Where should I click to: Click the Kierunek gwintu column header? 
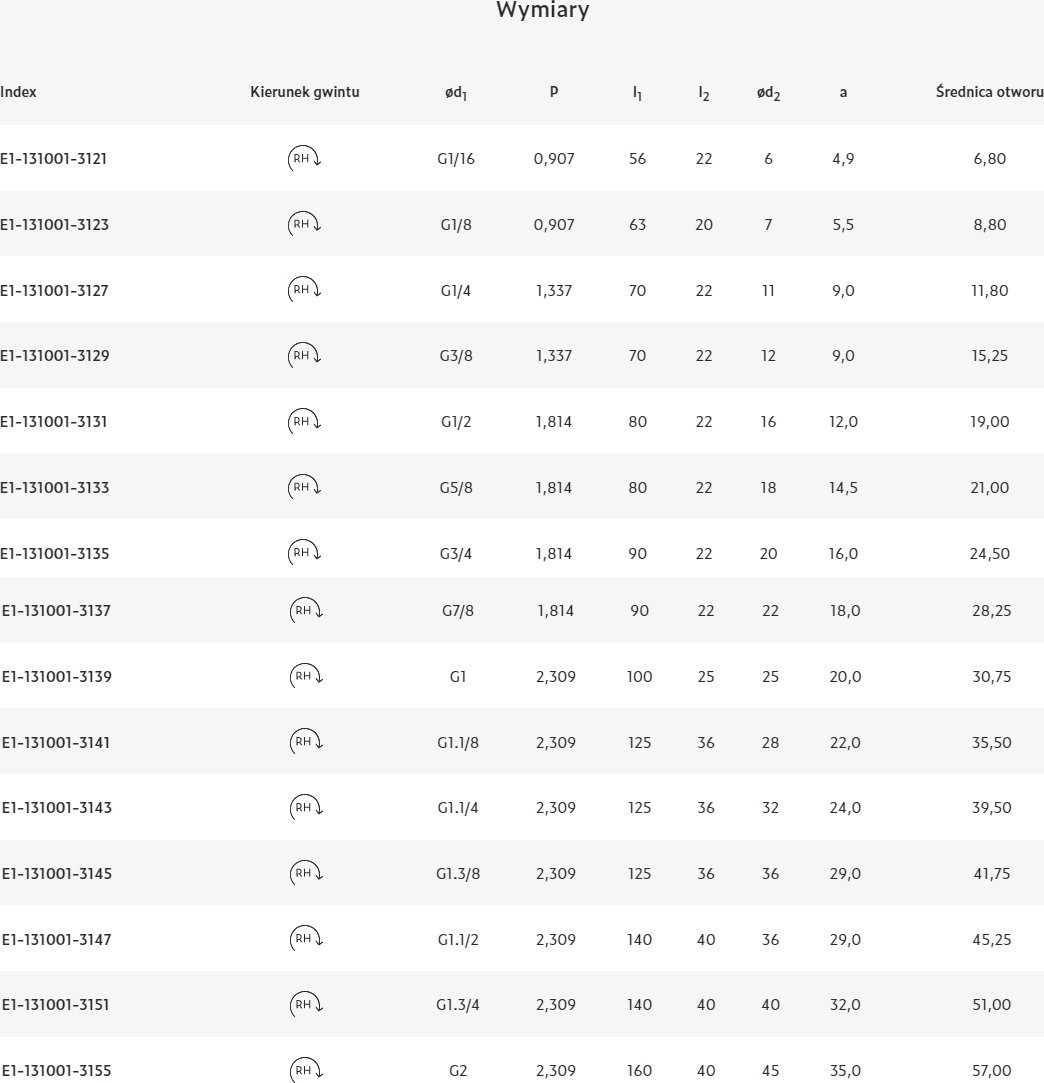(304, 92)
